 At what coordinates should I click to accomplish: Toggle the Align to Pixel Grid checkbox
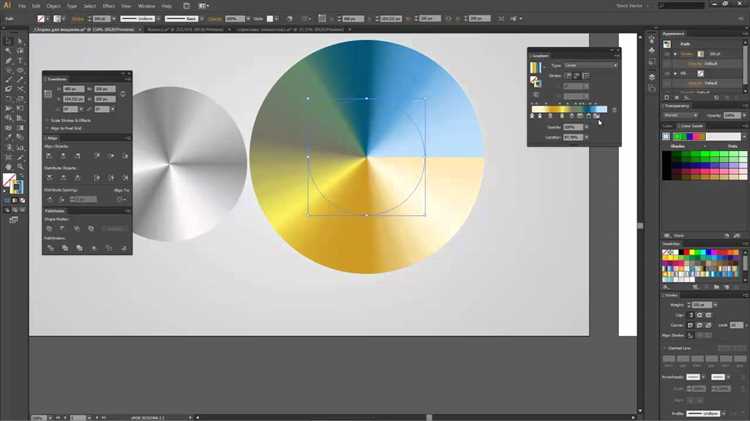pyautogui.click(x=47, y=128)
